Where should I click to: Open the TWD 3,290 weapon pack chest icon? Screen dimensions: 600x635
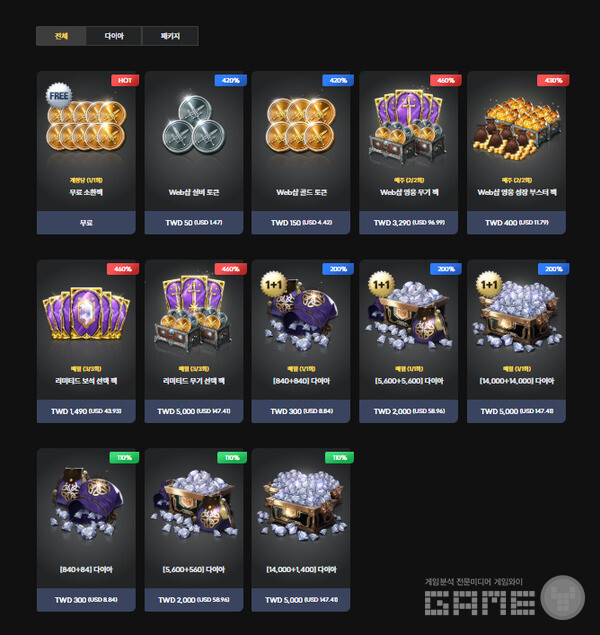click(408, 127)
